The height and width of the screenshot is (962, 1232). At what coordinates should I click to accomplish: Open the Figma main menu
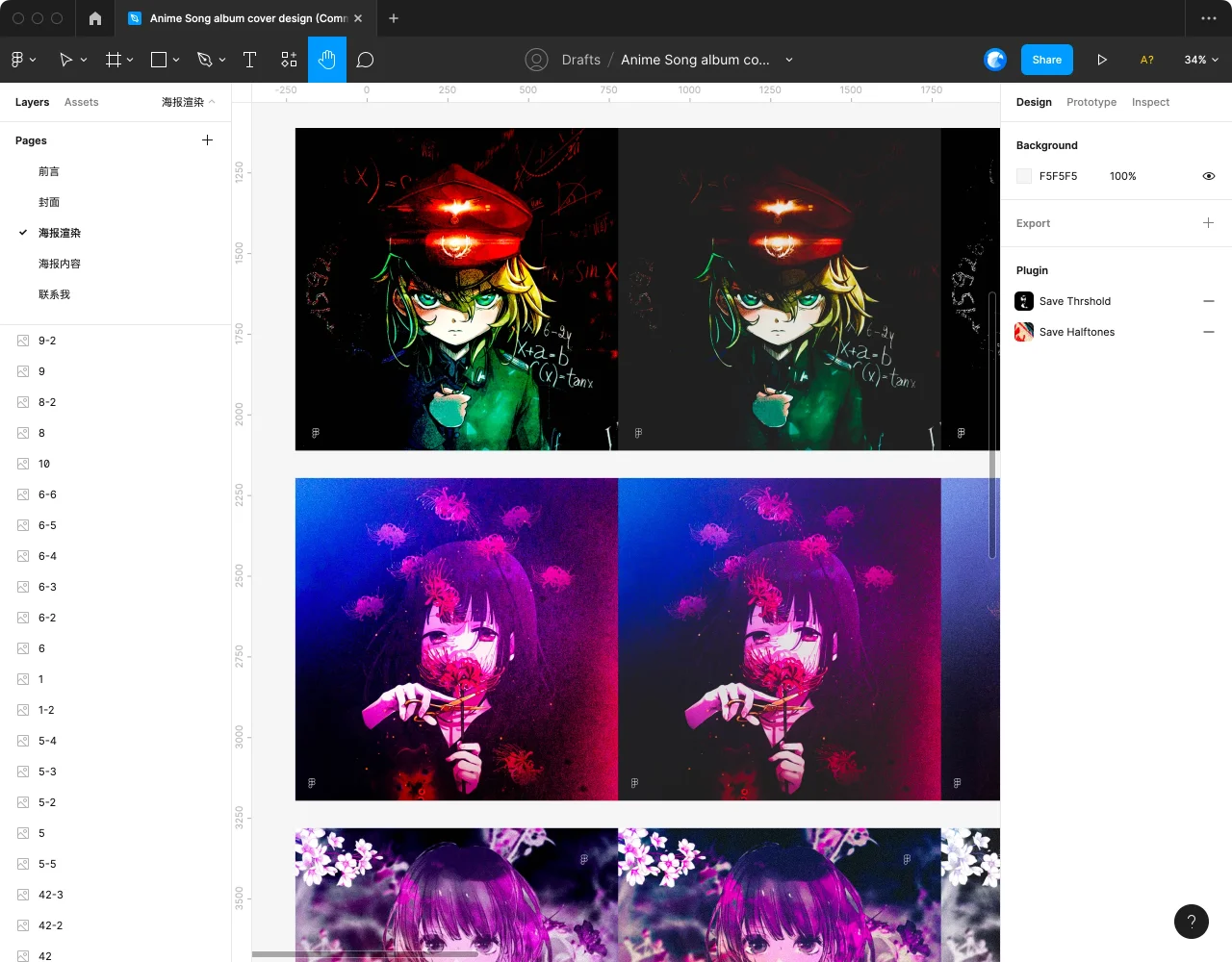click(23, 60)
